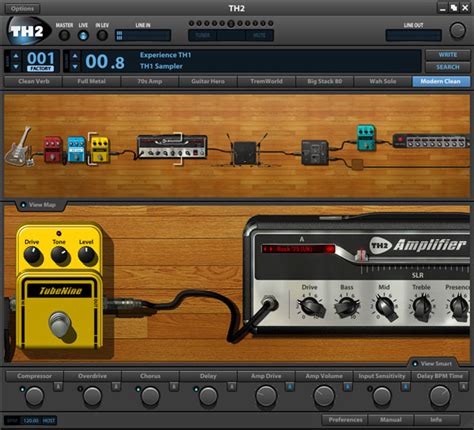Toggle the Compressor on/off LED
The image size is (474, 430).
click(22, 389)
